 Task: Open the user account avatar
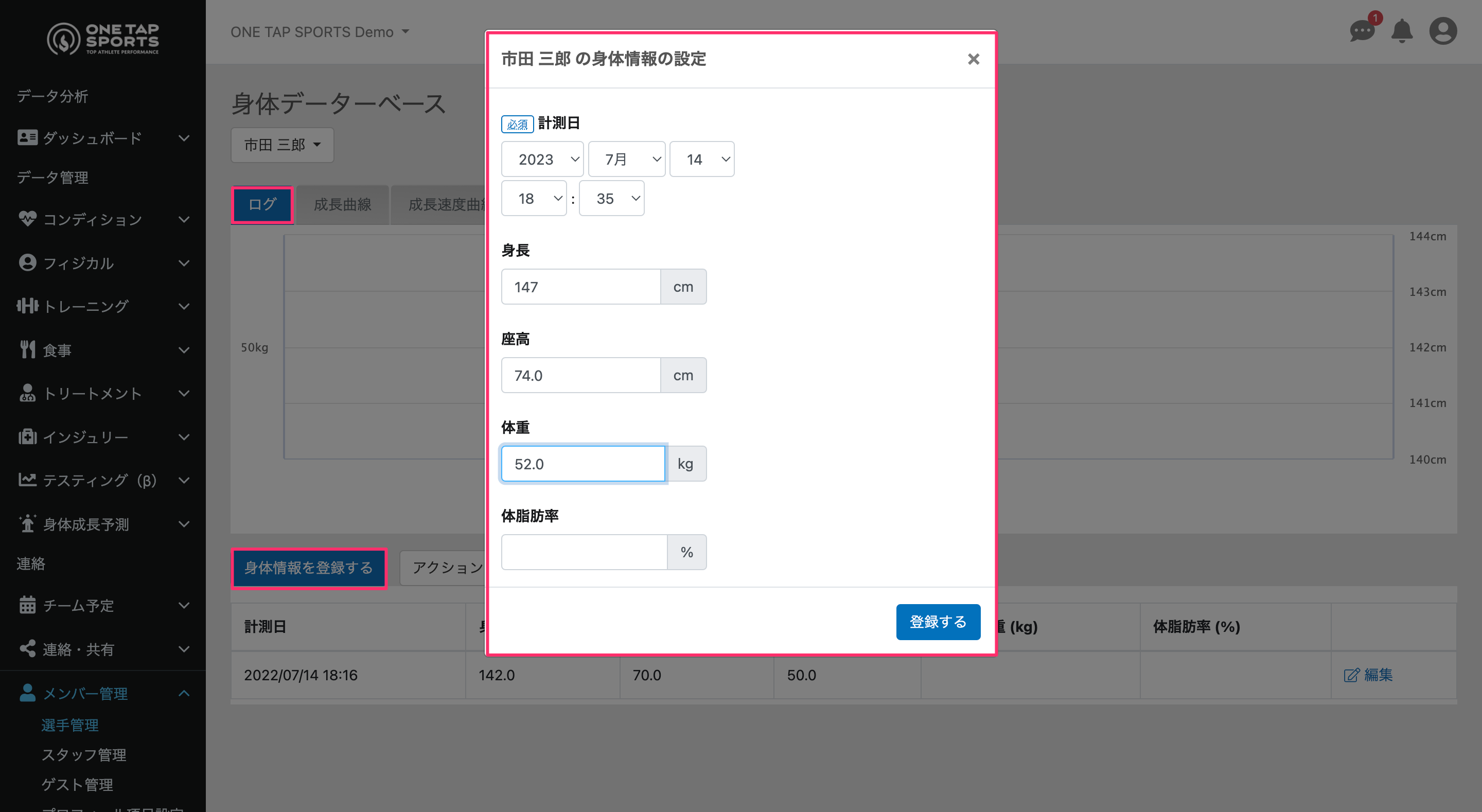(1443, 31)
